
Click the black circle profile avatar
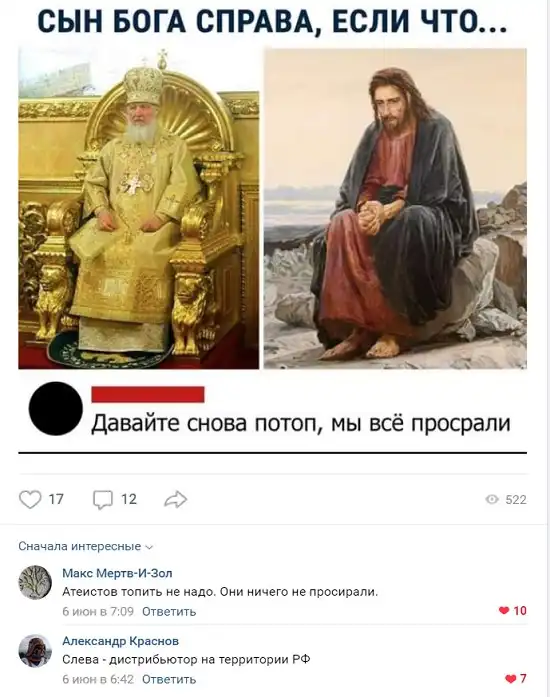[56, 409]
